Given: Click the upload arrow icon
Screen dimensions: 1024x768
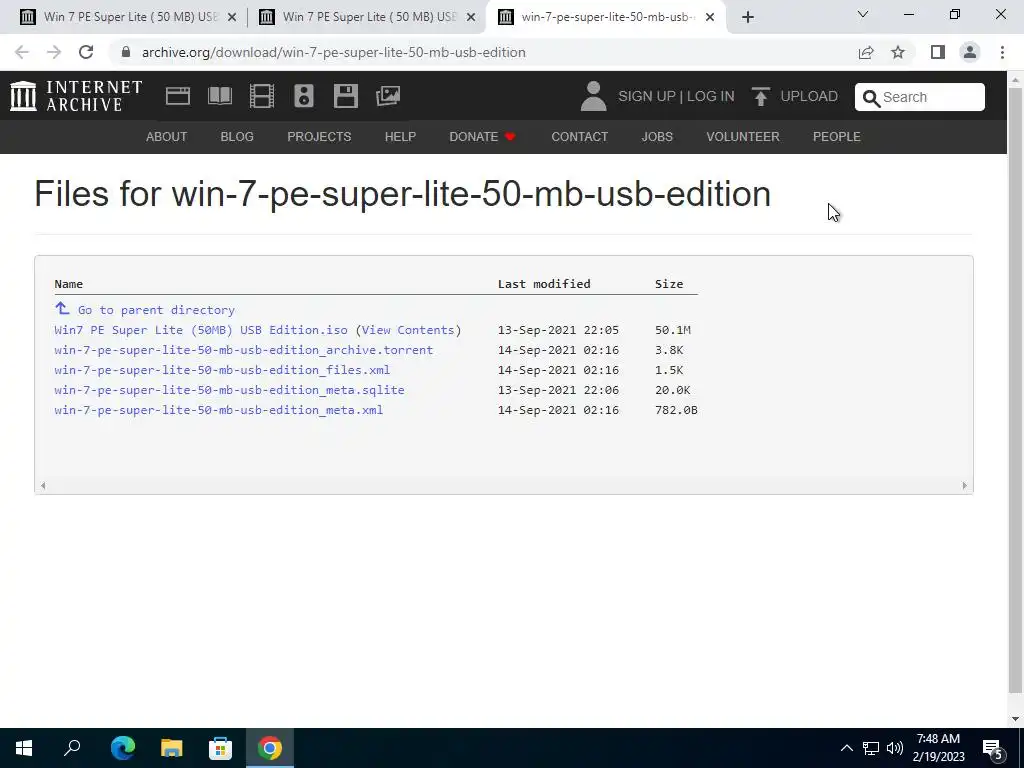Looking at the screenshot, I should [x=760, y=96].
